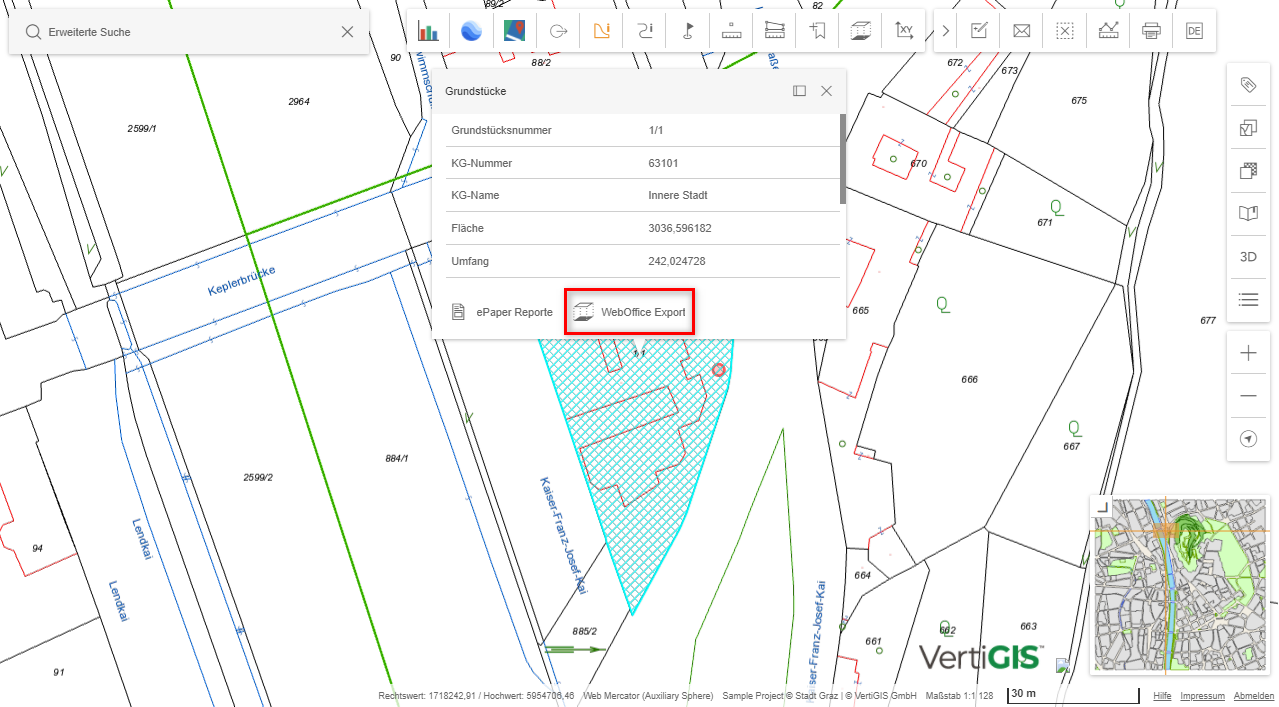Select the distance measurement ruler tool
This screenshot has width=1279, height=707.
point(730,30)
